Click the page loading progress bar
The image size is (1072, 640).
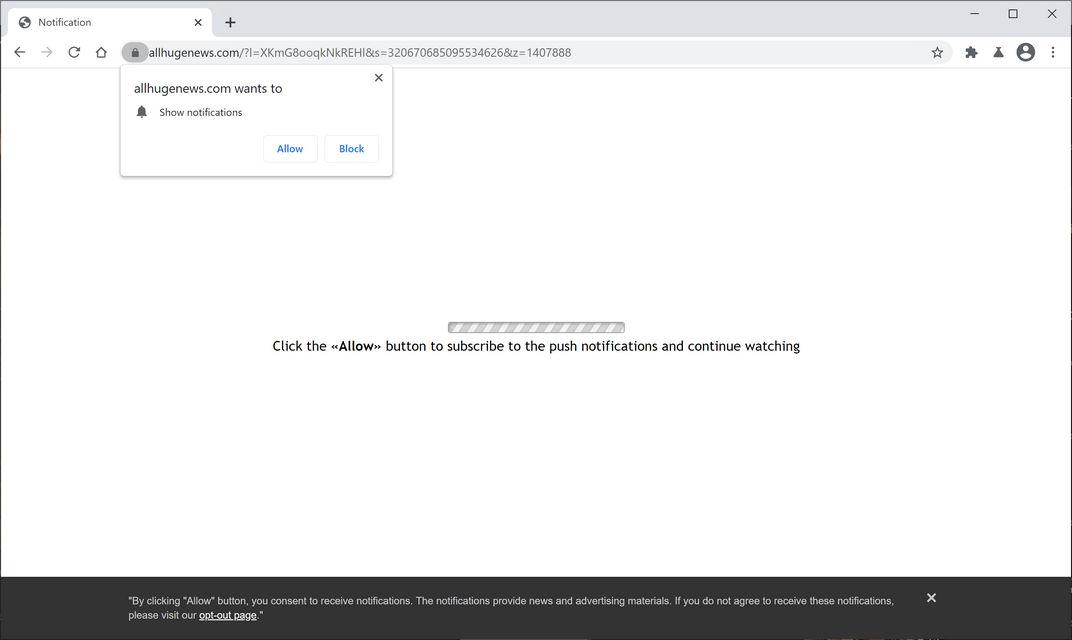(536, 326)
